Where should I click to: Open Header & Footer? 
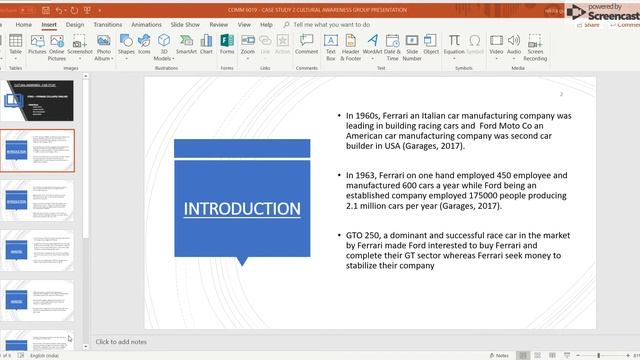(351, 47)
